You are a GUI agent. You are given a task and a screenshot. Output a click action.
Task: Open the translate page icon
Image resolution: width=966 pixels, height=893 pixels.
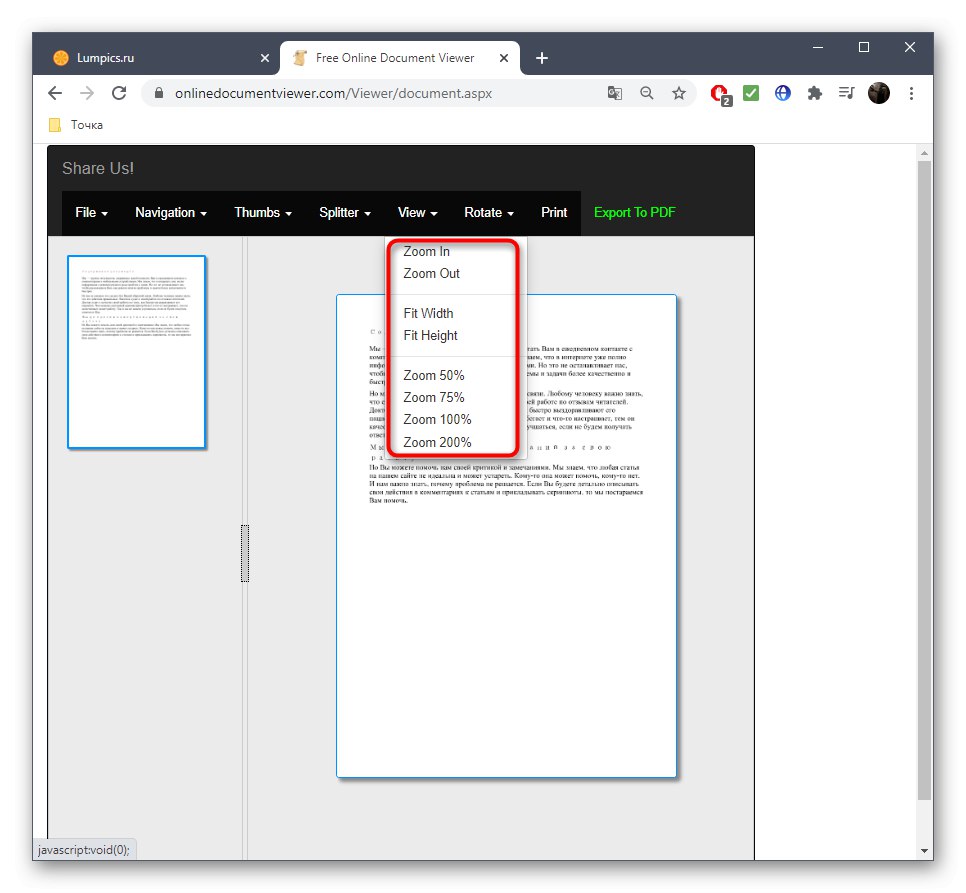614,93
